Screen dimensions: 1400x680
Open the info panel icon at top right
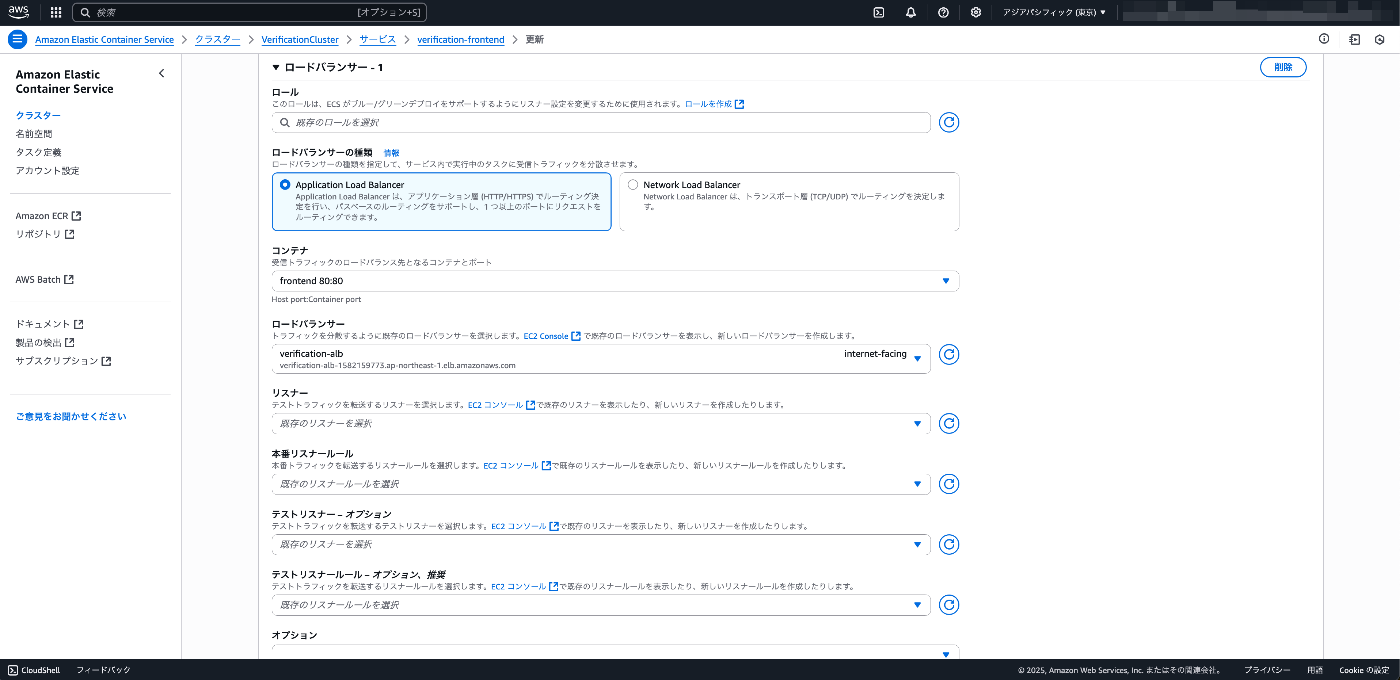pyautogui.click(x=1324, y=39)
